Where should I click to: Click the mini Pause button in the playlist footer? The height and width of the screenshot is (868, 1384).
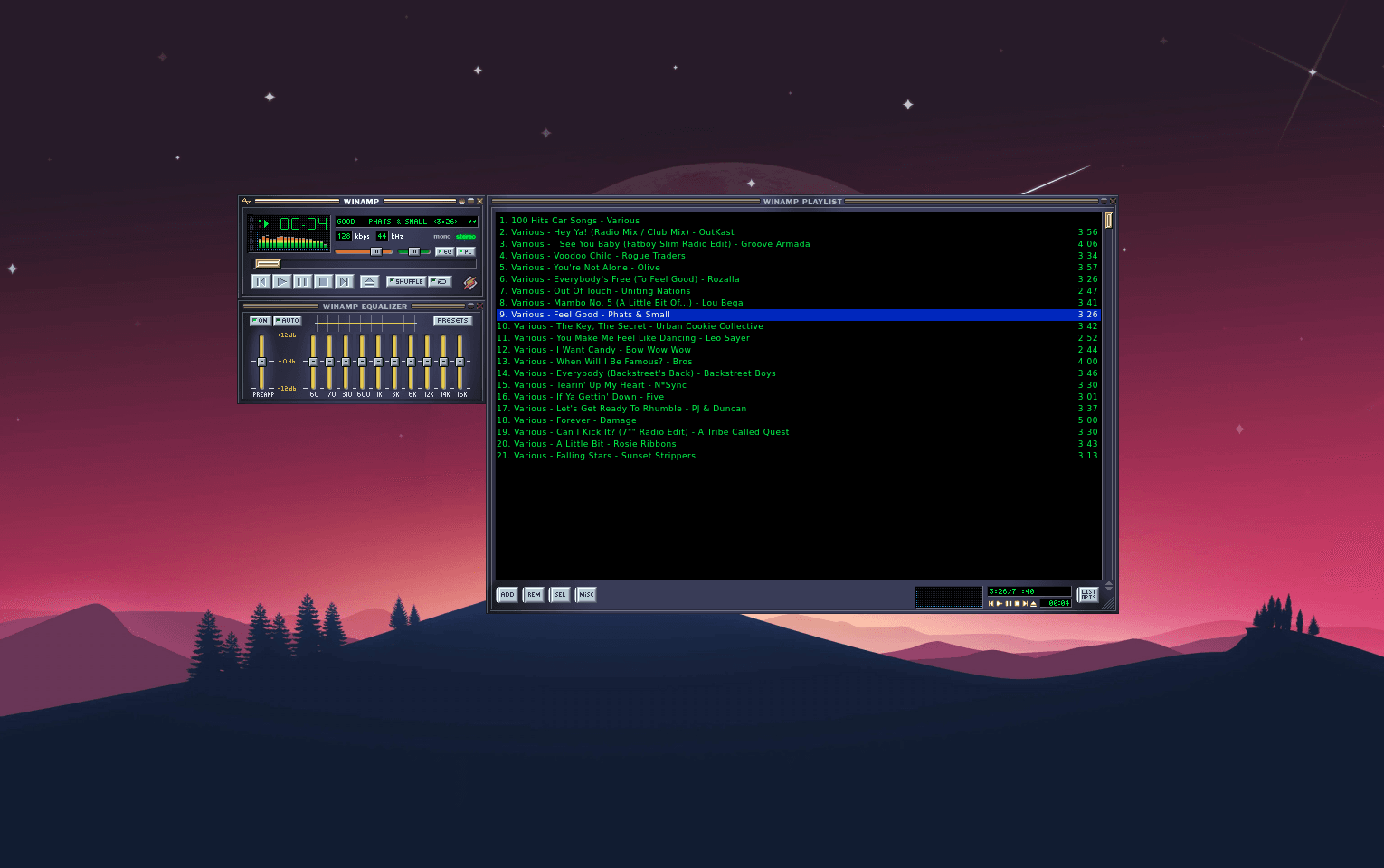[1009, 603]
